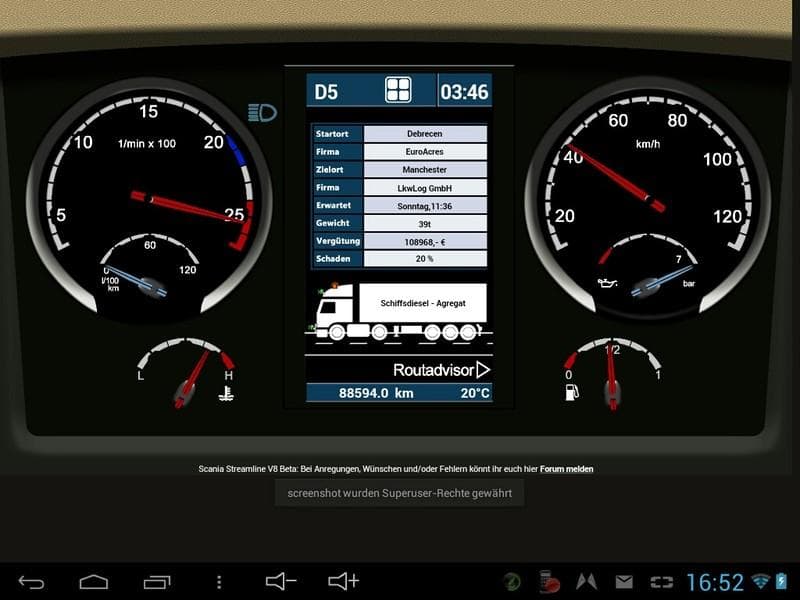Open the Android recent apps button
Image resolution: width=800 pixels, height=600 pixels.
pos(157,582)
